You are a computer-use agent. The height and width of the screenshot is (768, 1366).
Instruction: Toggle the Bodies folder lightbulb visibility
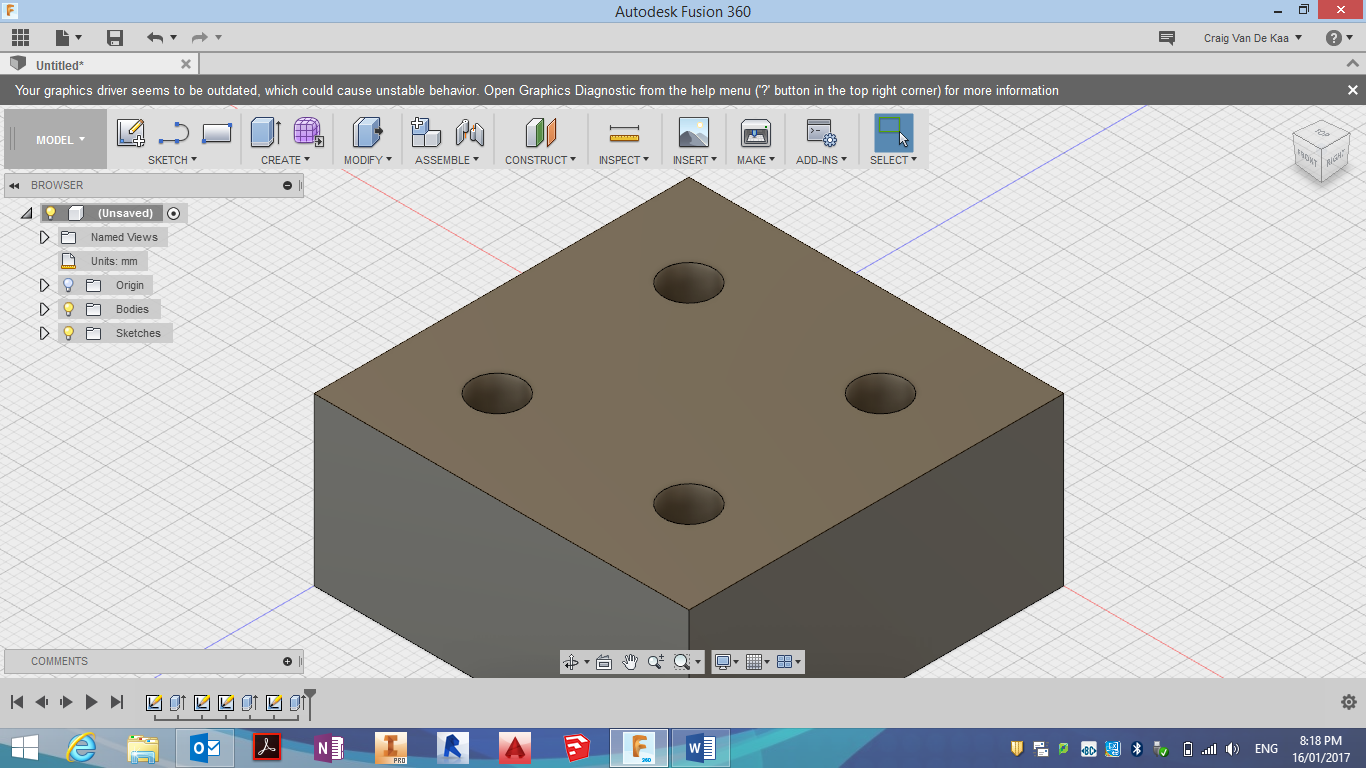69,309
